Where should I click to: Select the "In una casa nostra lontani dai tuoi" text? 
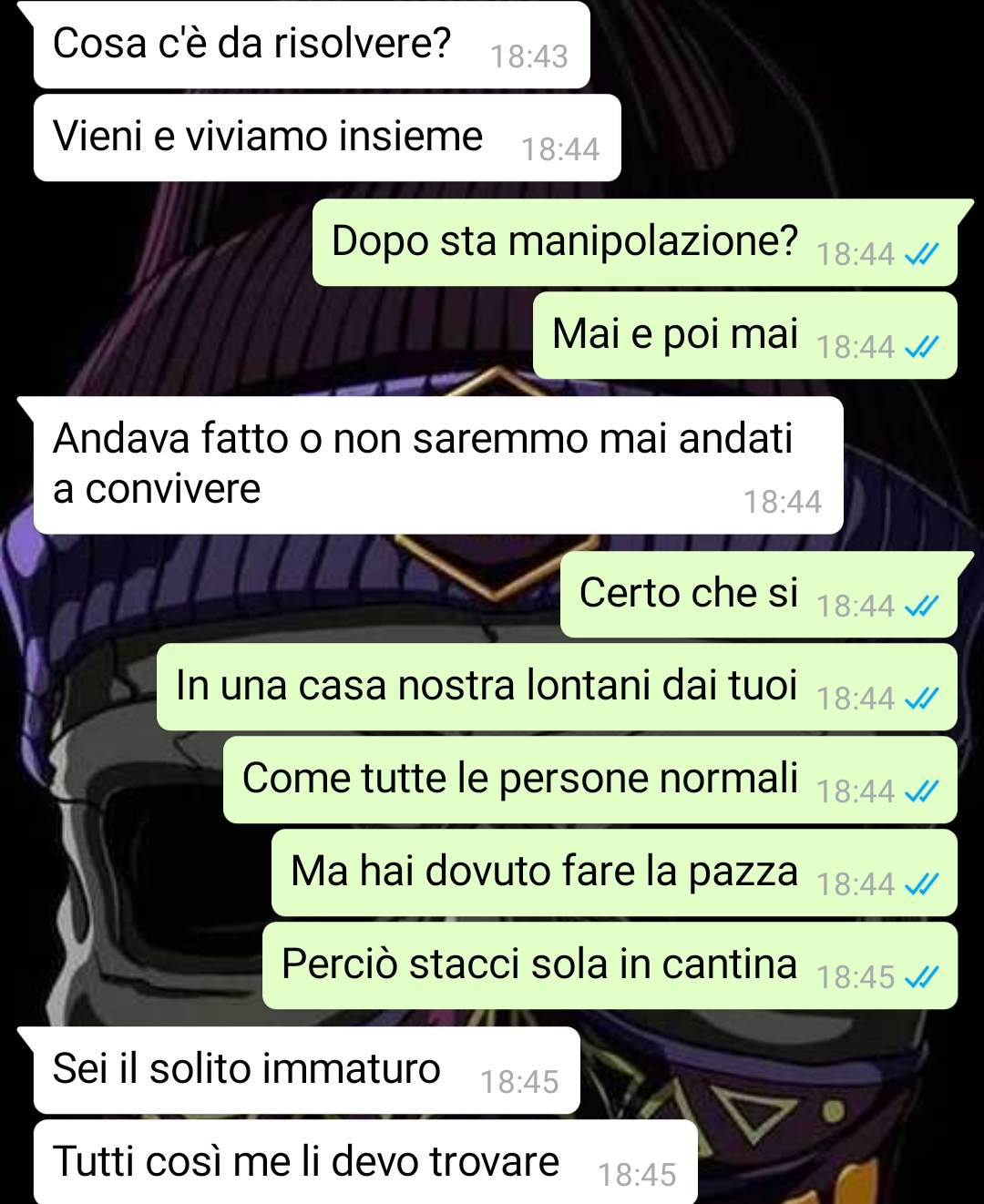pos(487,686)
